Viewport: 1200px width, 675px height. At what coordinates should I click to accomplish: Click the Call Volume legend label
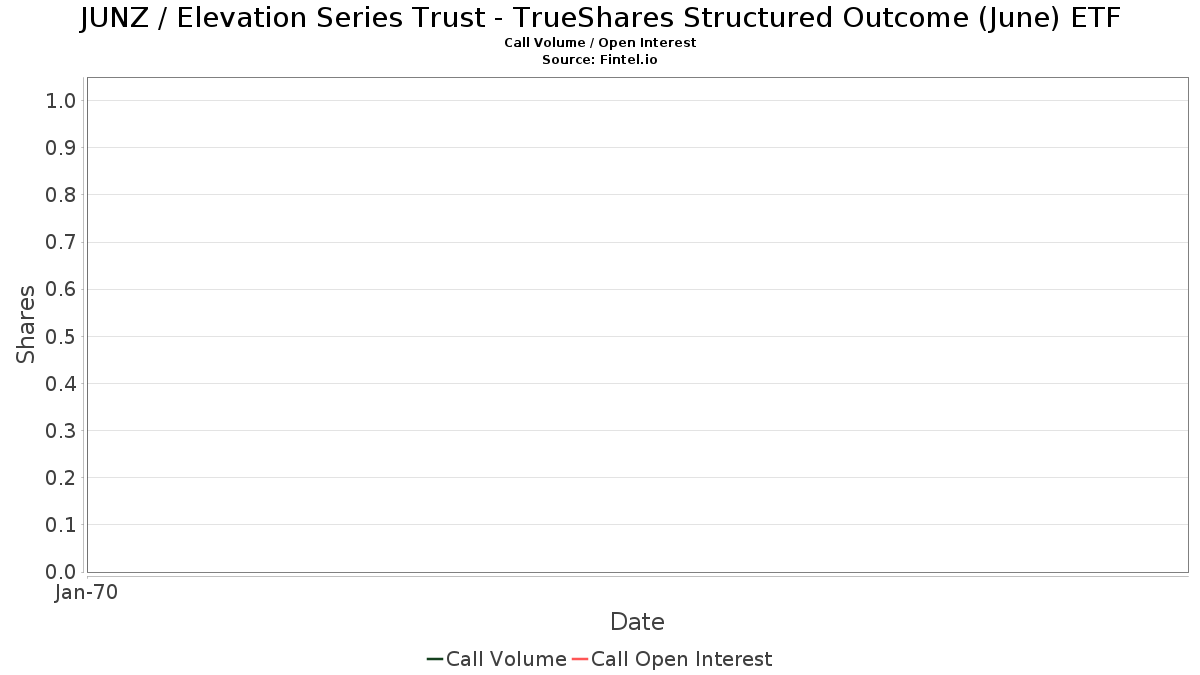point(506,659)
